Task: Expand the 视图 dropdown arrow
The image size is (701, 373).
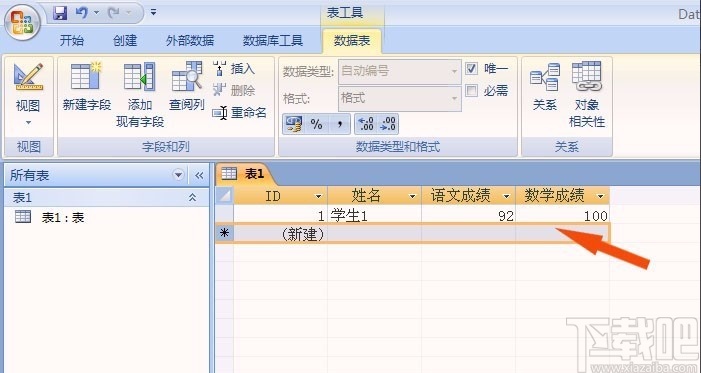Action: 28,123
